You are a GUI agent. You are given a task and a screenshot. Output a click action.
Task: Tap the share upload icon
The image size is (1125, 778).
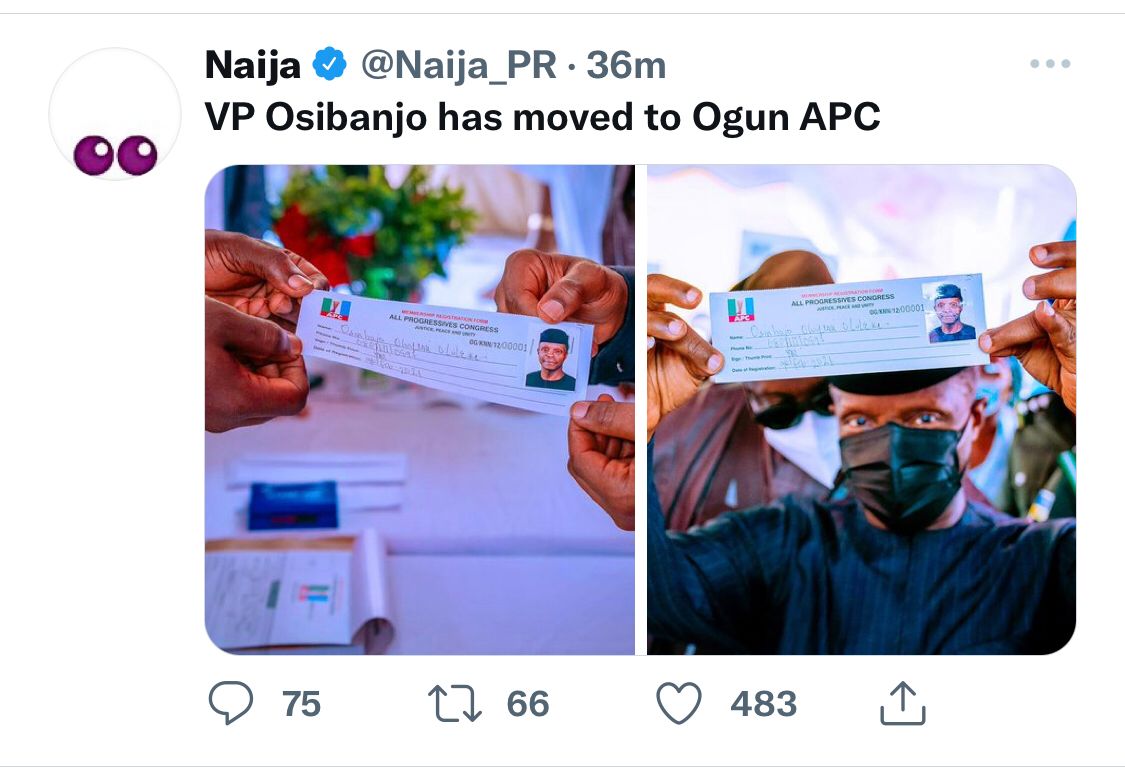(x=903, y=703)
